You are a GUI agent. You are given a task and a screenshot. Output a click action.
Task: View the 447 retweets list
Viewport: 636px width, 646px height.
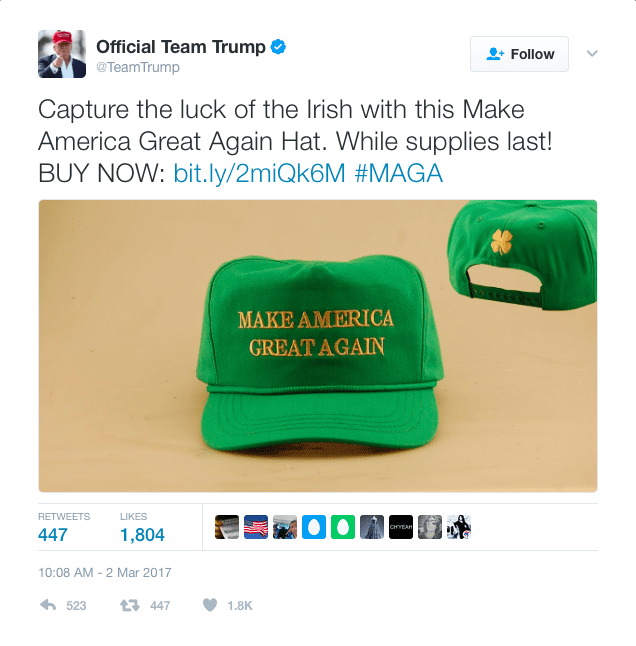coord(64,529)
